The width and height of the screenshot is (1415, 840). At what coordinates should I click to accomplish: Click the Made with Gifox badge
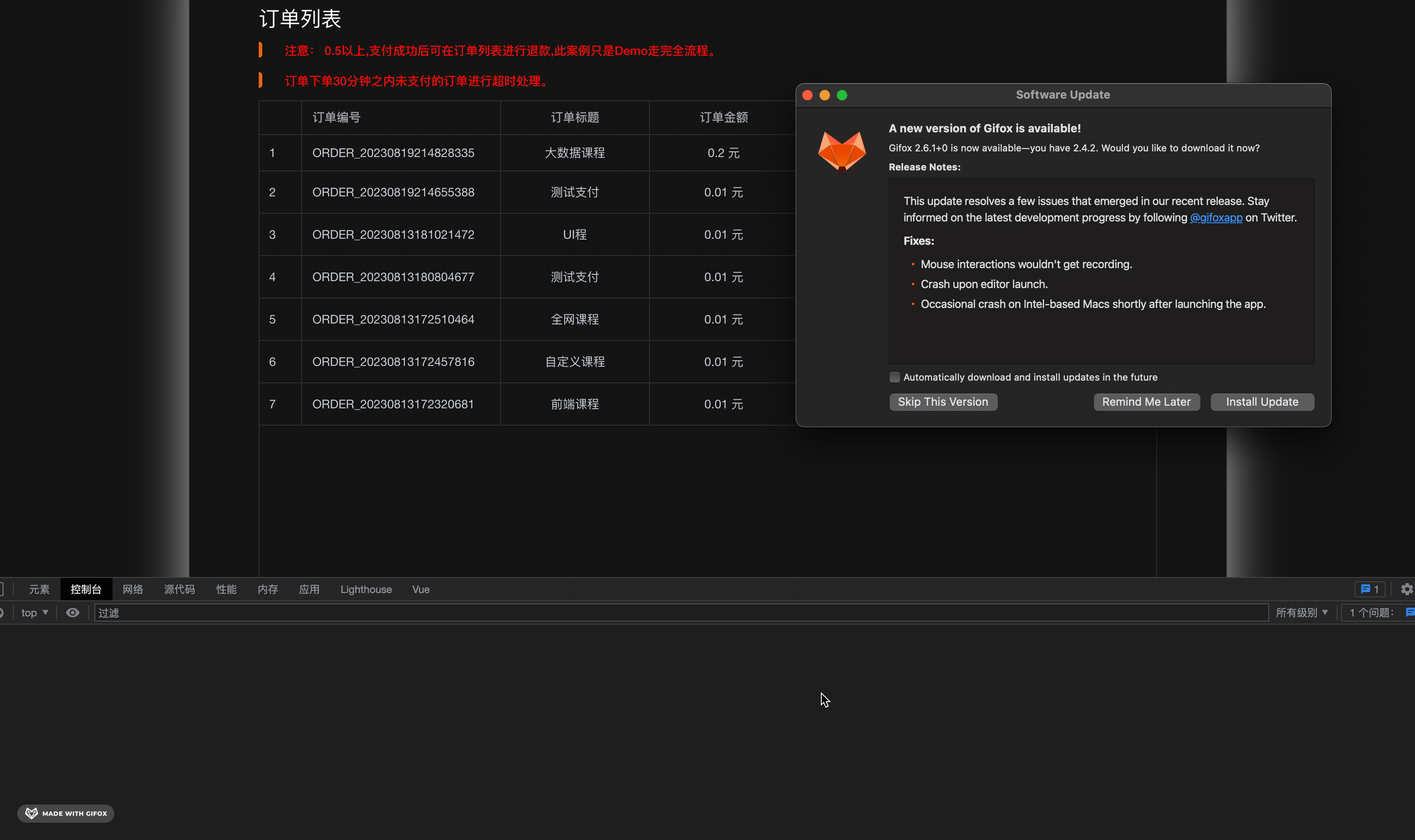[66, 813]
